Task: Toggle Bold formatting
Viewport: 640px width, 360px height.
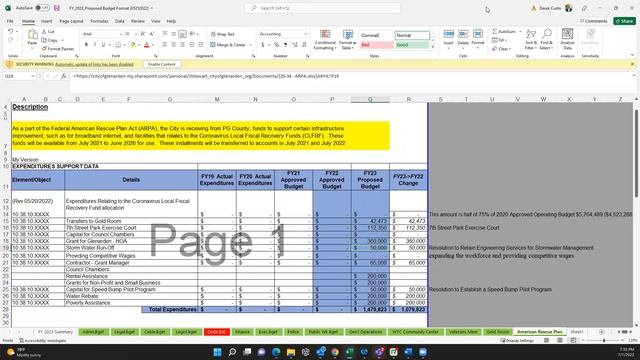Action: [86, 44]
